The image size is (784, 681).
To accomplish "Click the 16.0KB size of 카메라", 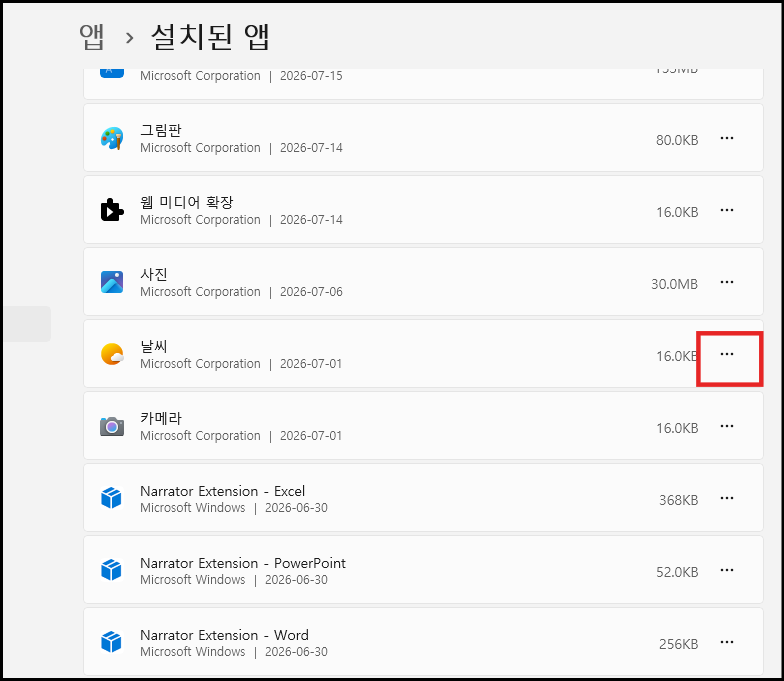I will coord(677,428).
